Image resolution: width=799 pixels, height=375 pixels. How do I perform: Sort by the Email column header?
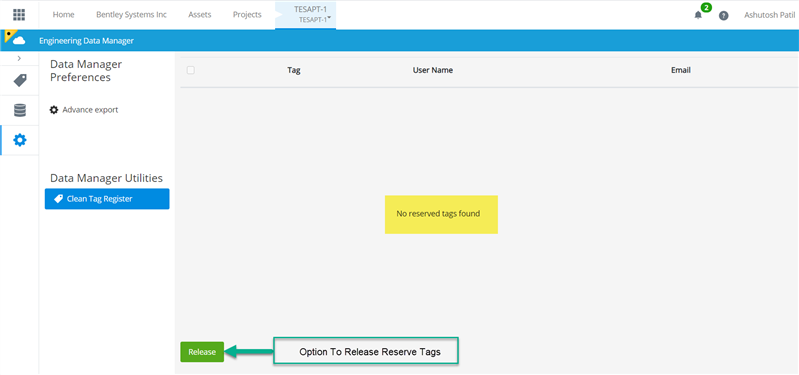(681, 70)
